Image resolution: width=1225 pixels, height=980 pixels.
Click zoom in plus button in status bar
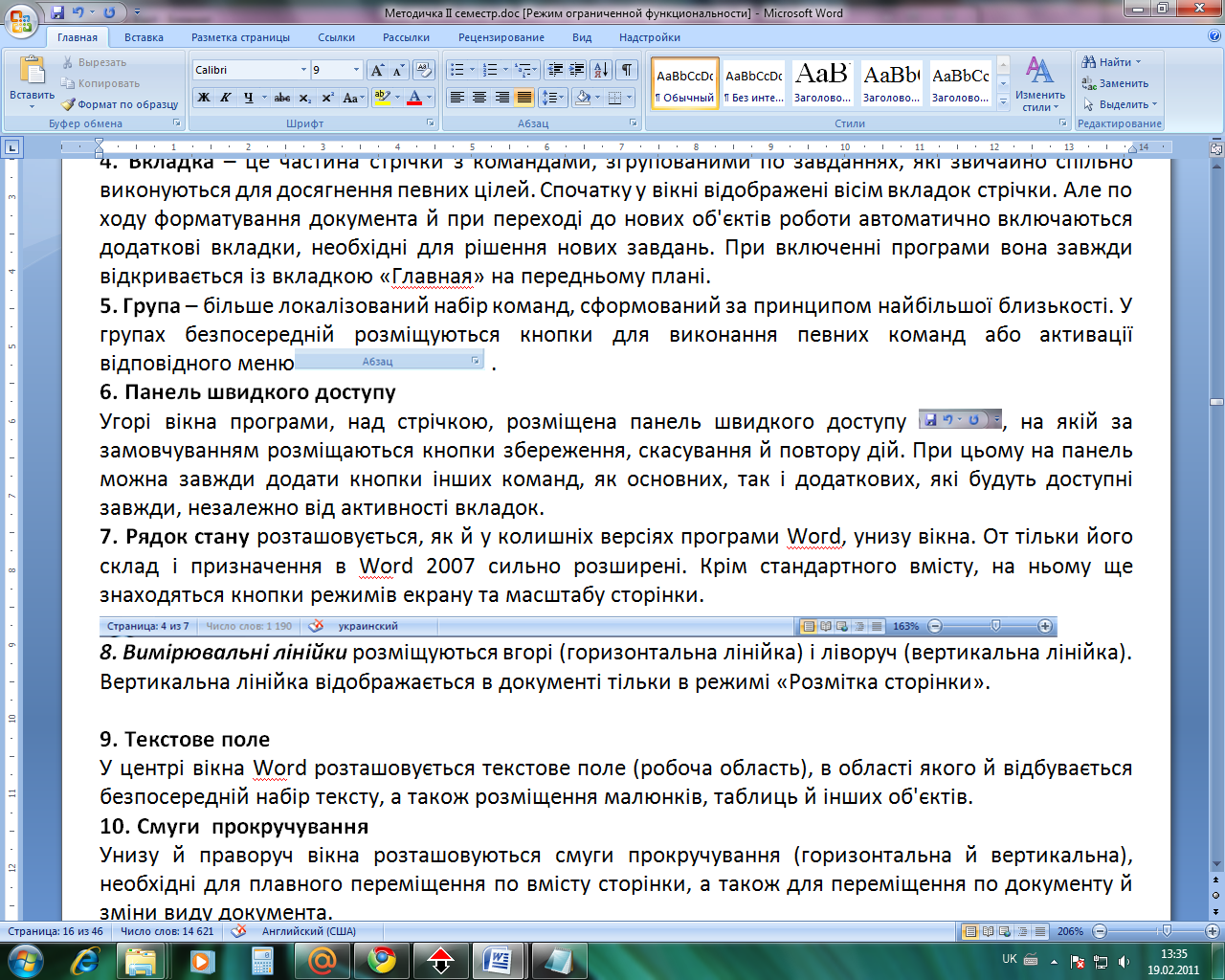1213,931
